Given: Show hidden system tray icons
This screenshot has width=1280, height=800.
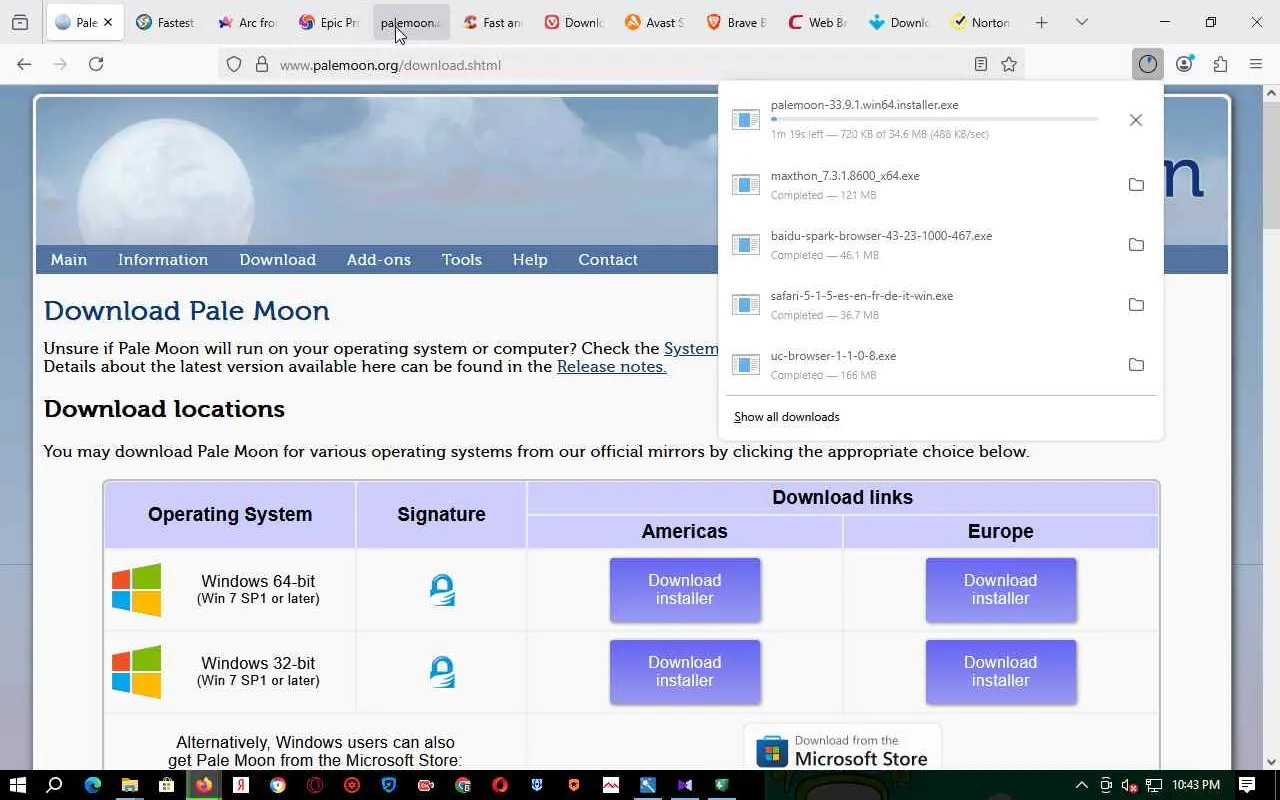Looking at the screenshot, I should [1081, 785].
